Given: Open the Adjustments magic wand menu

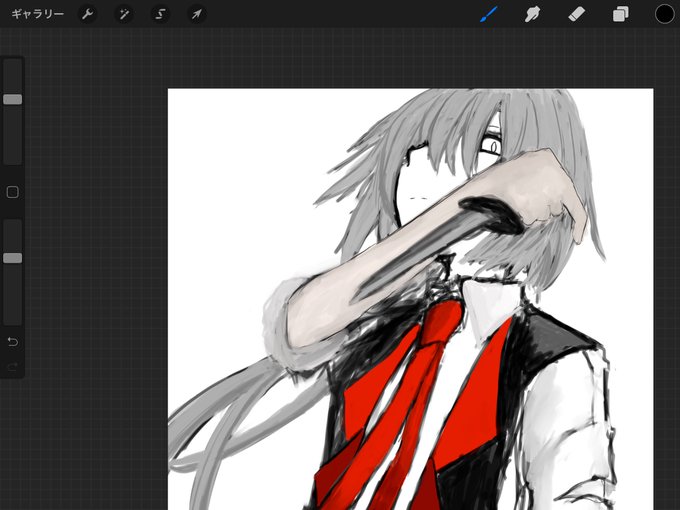Looking at the screenshot, I should (x=124, y=14).
